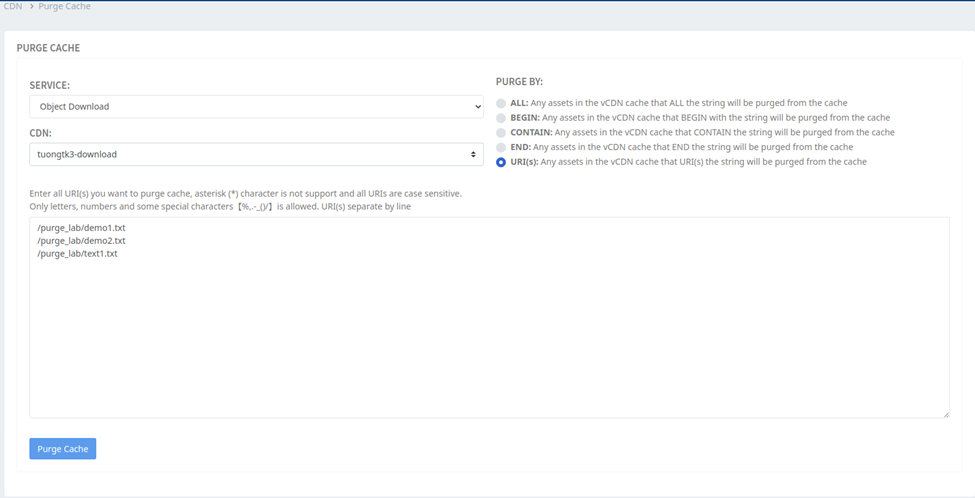Click the SERVICE dropdown chevron arrow

477,106
